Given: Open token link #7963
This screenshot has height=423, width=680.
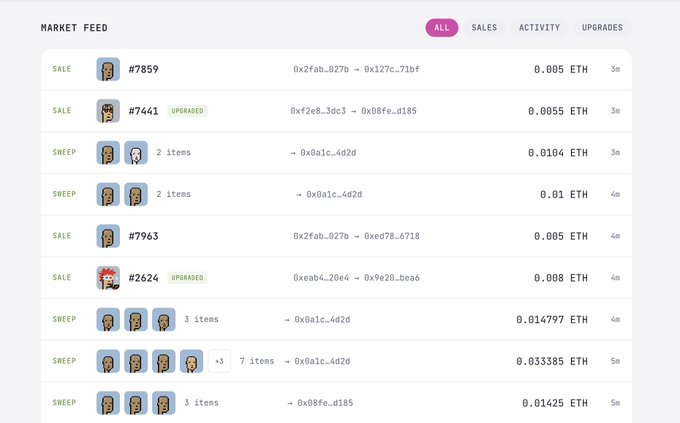Looking at the screenshot, I should point(144,236).
